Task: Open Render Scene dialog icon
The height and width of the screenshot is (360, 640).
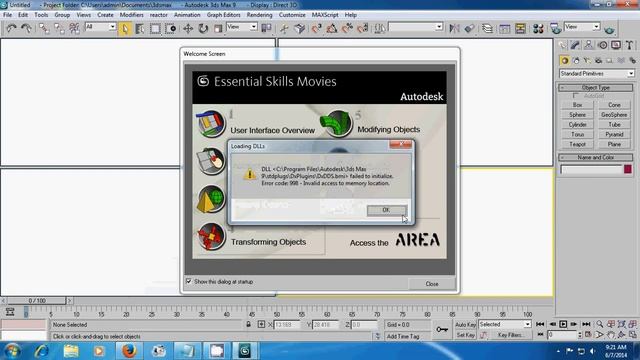Action: coord(556,28)
